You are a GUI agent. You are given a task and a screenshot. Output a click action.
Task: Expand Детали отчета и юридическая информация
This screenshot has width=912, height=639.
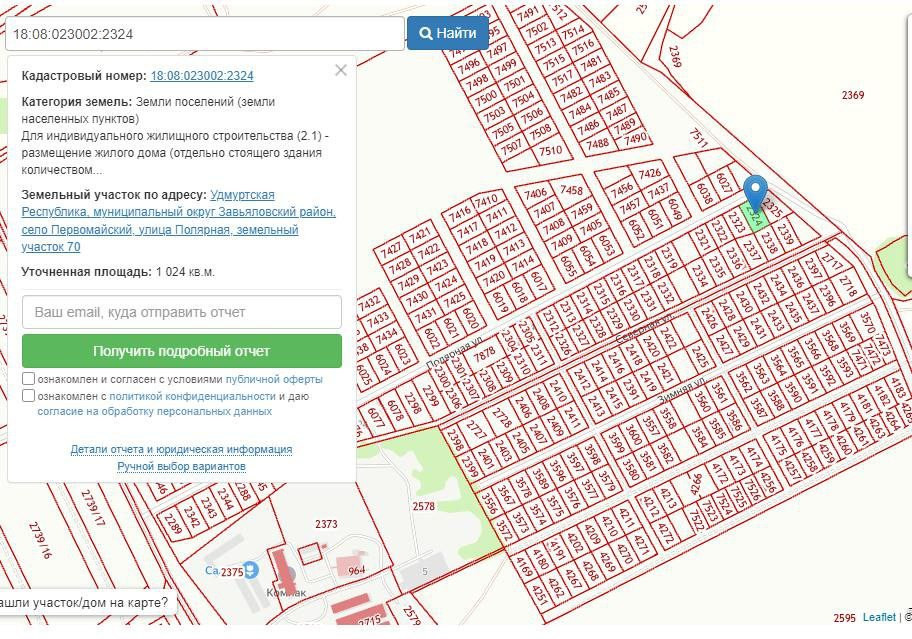pyautogui.click(x=181, y=450)
